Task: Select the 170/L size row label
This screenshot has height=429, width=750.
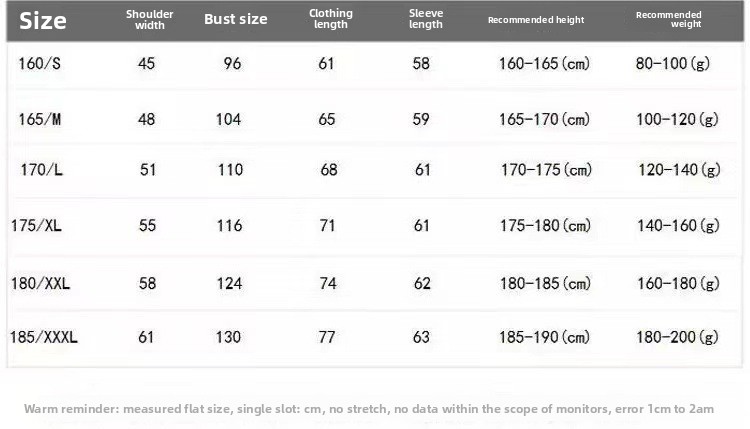Action: tap(41, 170)
